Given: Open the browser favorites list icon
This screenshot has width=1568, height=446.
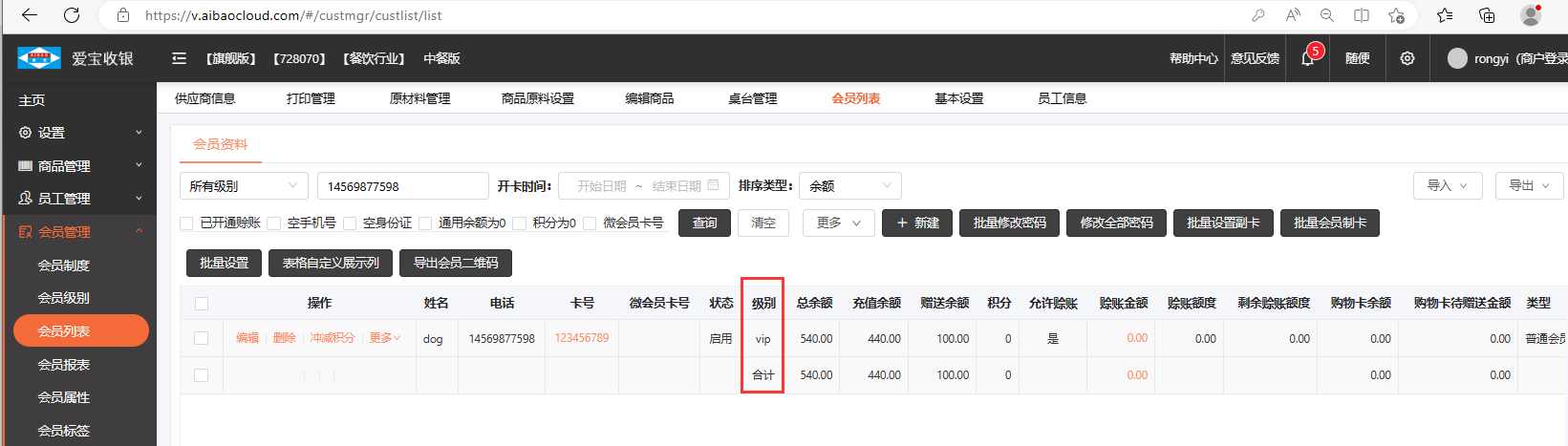Looking at the screenshot, I should coord(1445,15).
